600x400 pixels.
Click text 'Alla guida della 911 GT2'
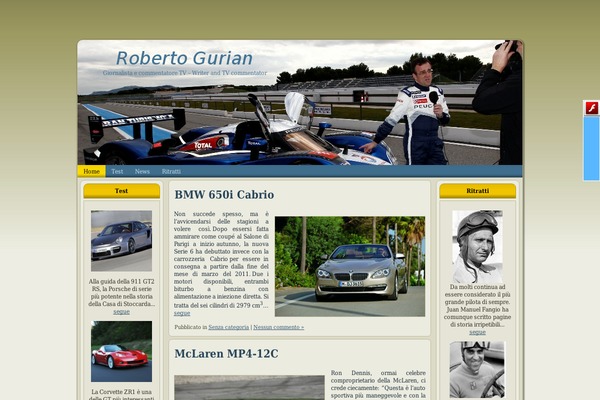[x=121, y=281]
